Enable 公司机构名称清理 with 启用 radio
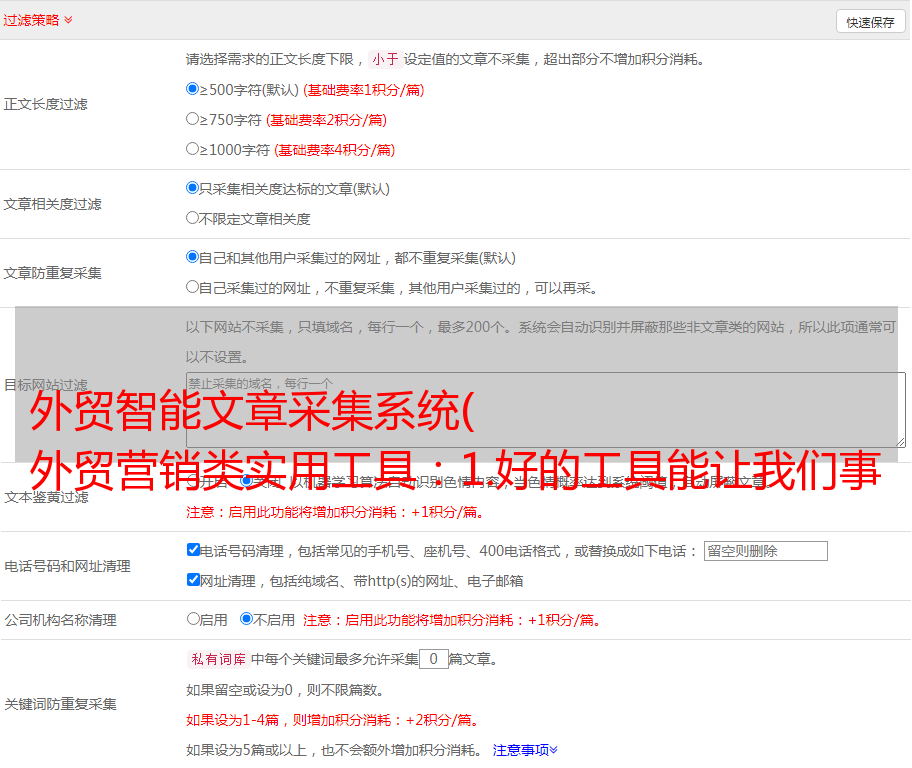 tap(193, 619)
